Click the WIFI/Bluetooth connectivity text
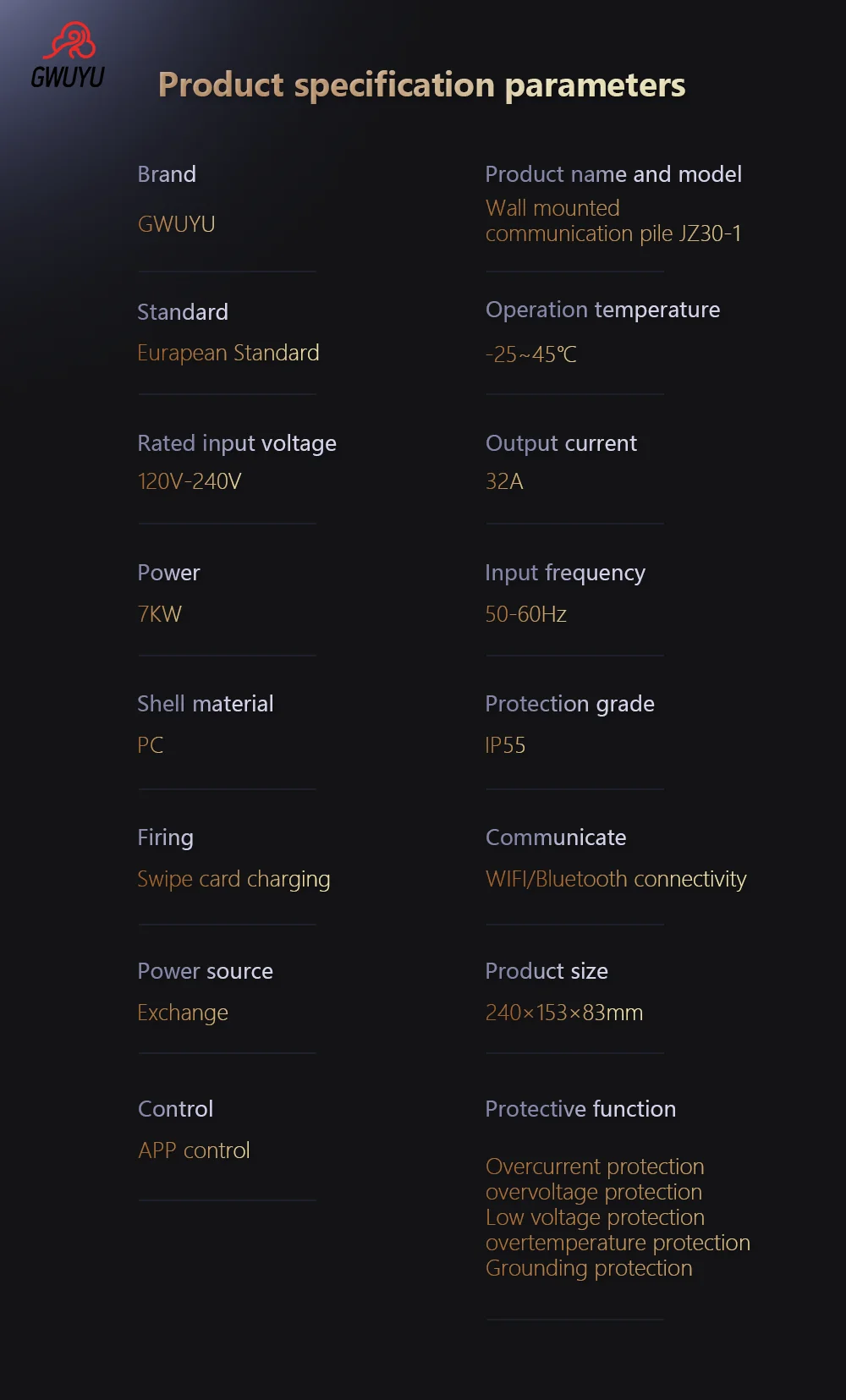Image resolution: width=846 pixels, height=1400 pixels. tap(616, 880)
